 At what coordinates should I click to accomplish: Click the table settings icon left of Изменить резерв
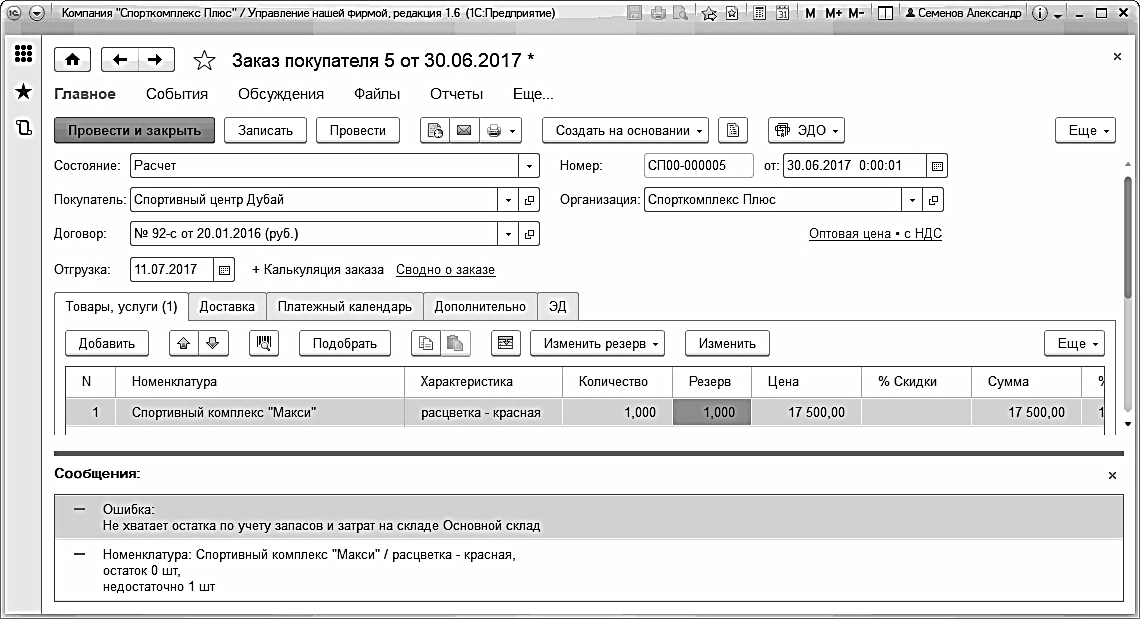point(505,343)
